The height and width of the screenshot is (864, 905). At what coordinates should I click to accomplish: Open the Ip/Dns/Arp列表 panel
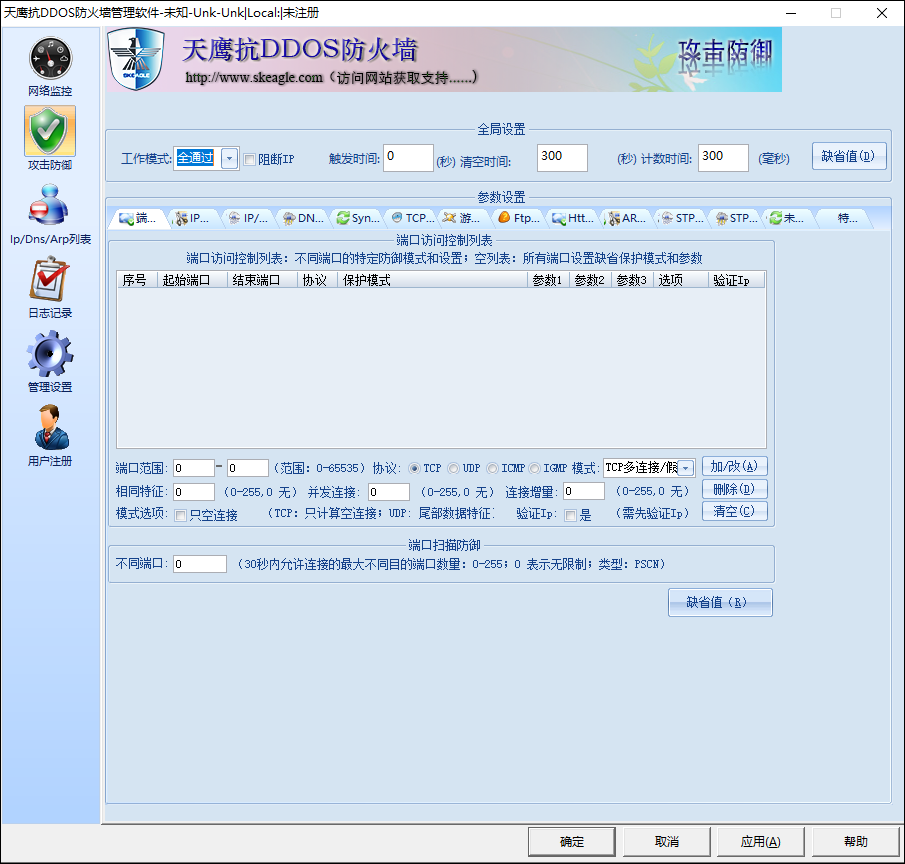click(49, 210)
